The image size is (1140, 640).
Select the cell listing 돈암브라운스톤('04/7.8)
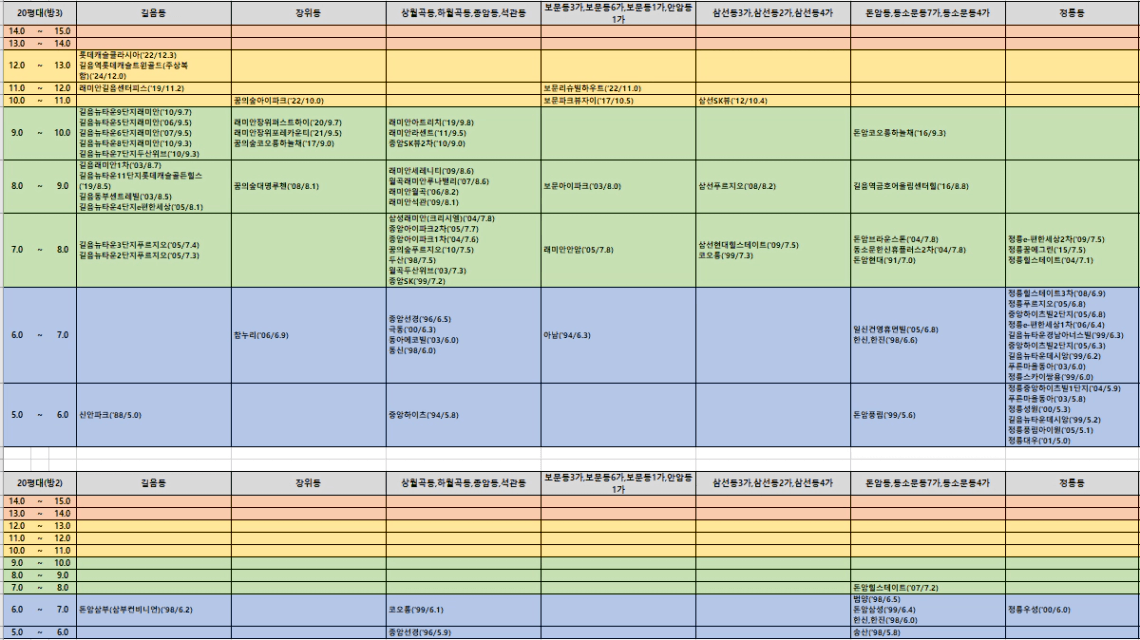tap(928, 250)
